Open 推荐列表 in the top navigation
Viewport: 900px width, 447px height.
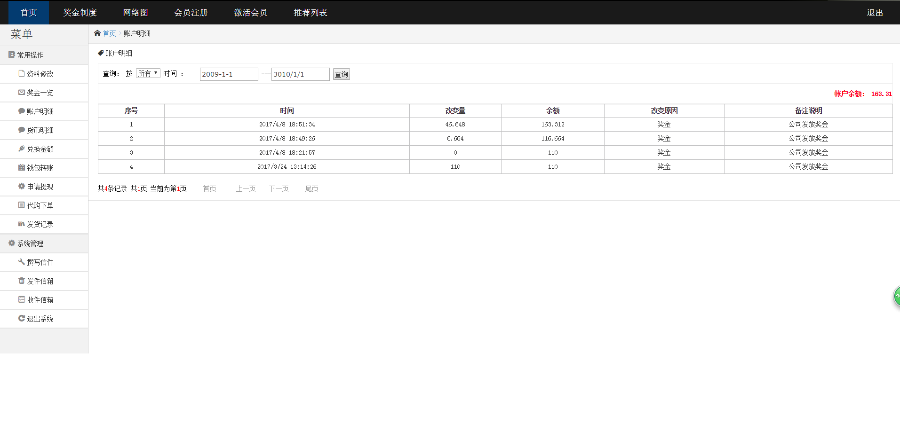(311, 13)
